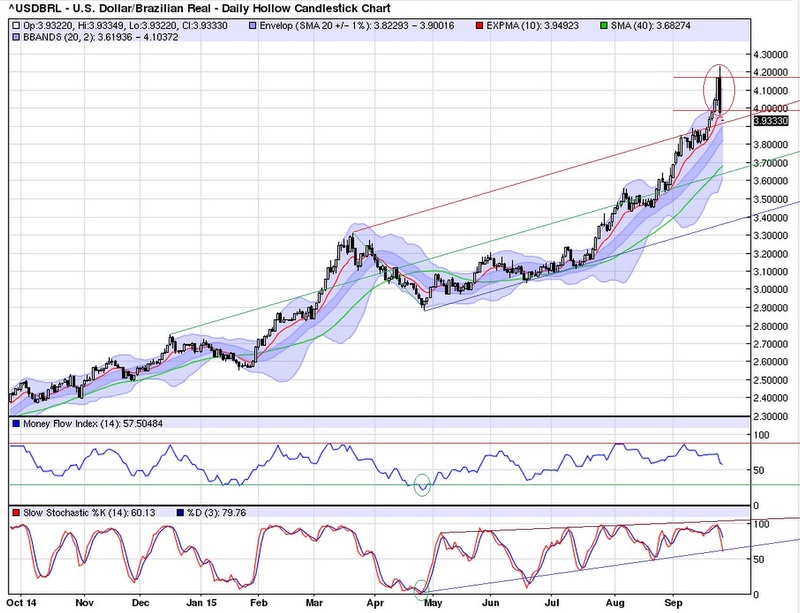Click the %D (3): 79.76 label
Screen dimensions: 800x613
point(216,512)
